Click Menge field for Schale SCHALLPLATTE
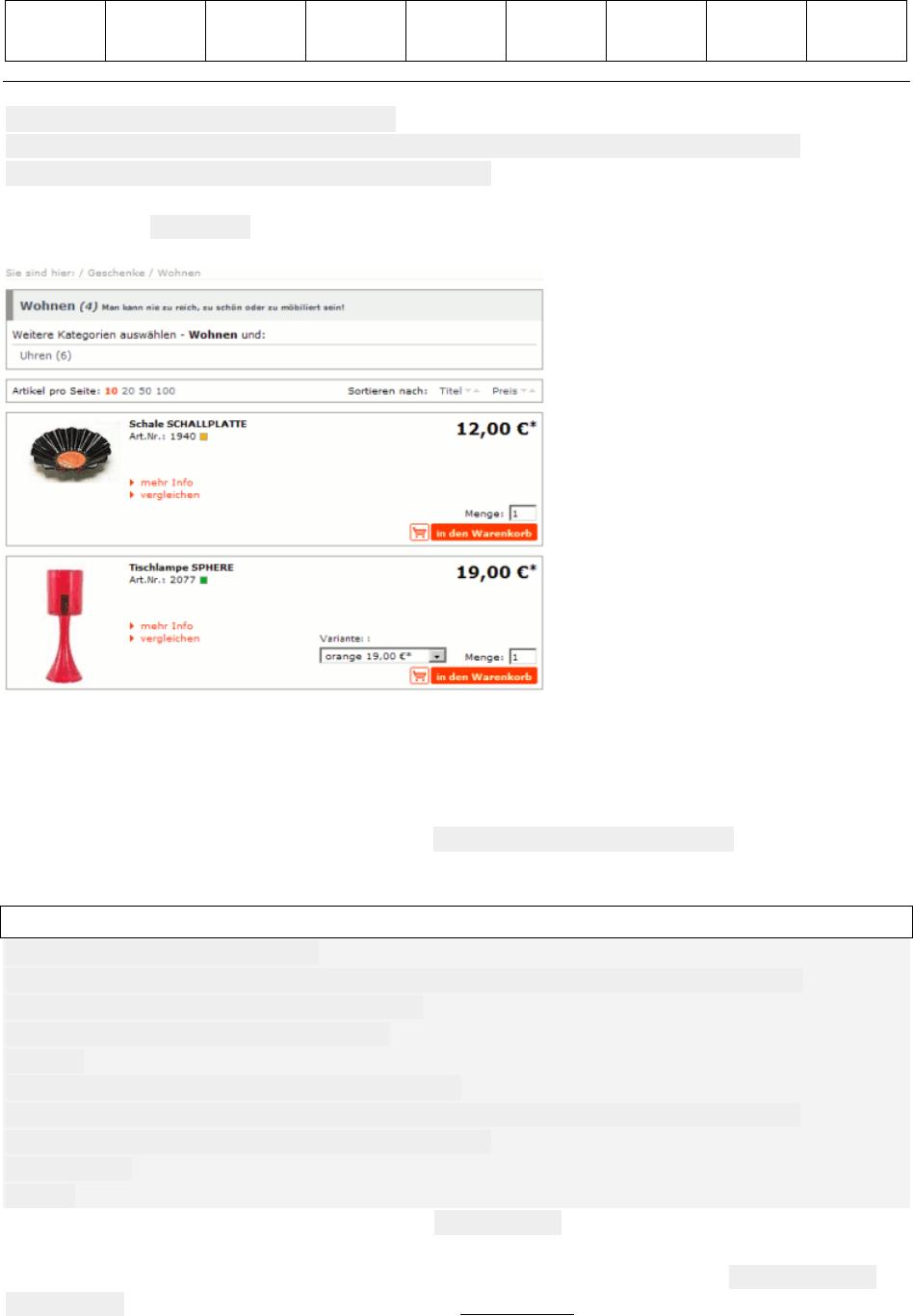The width and height of the screenshot is (913, 1316). tap(523, 513)
